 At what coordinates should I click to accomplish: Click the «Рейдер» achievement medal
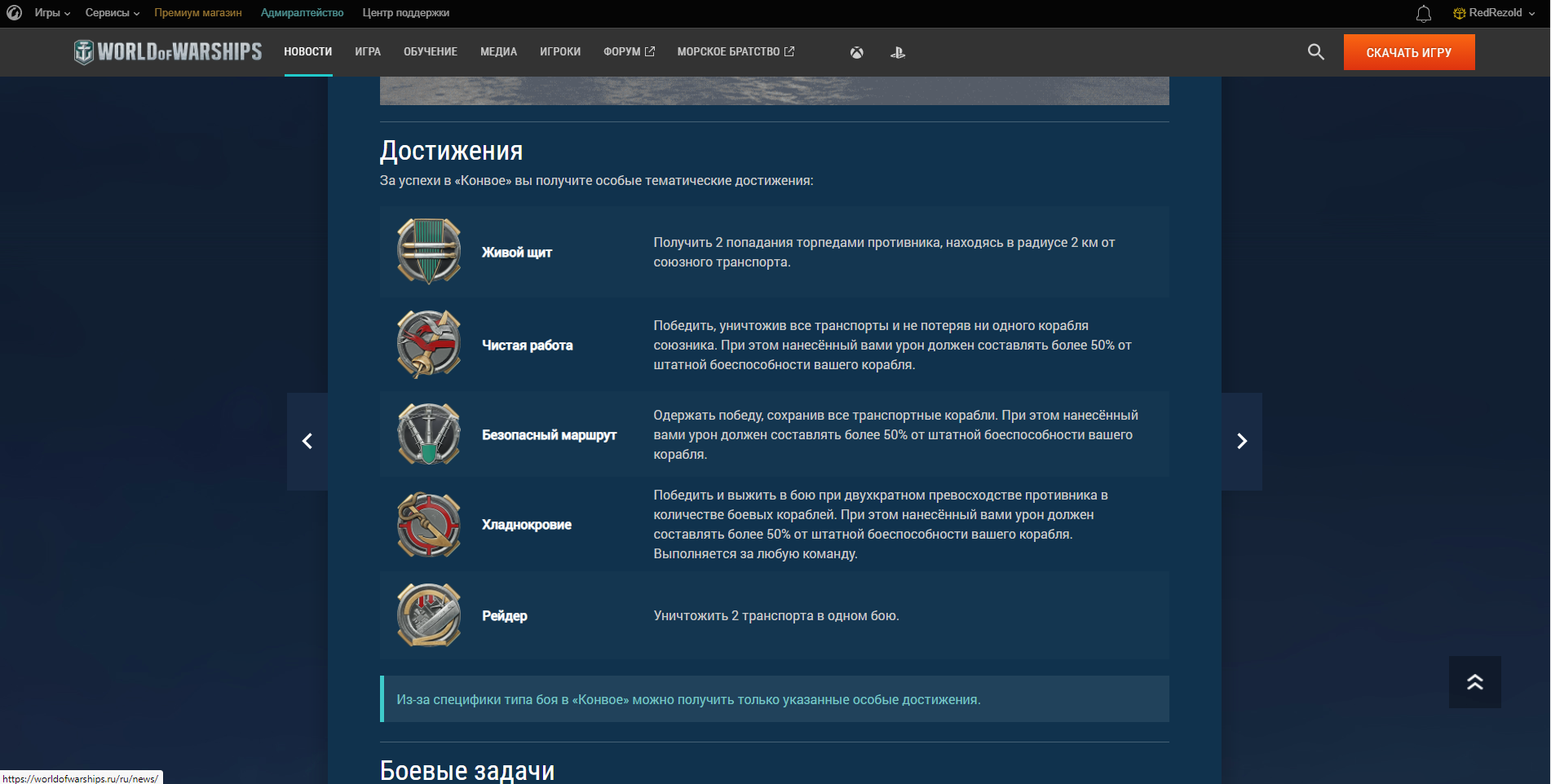click(x=429, y=615)
